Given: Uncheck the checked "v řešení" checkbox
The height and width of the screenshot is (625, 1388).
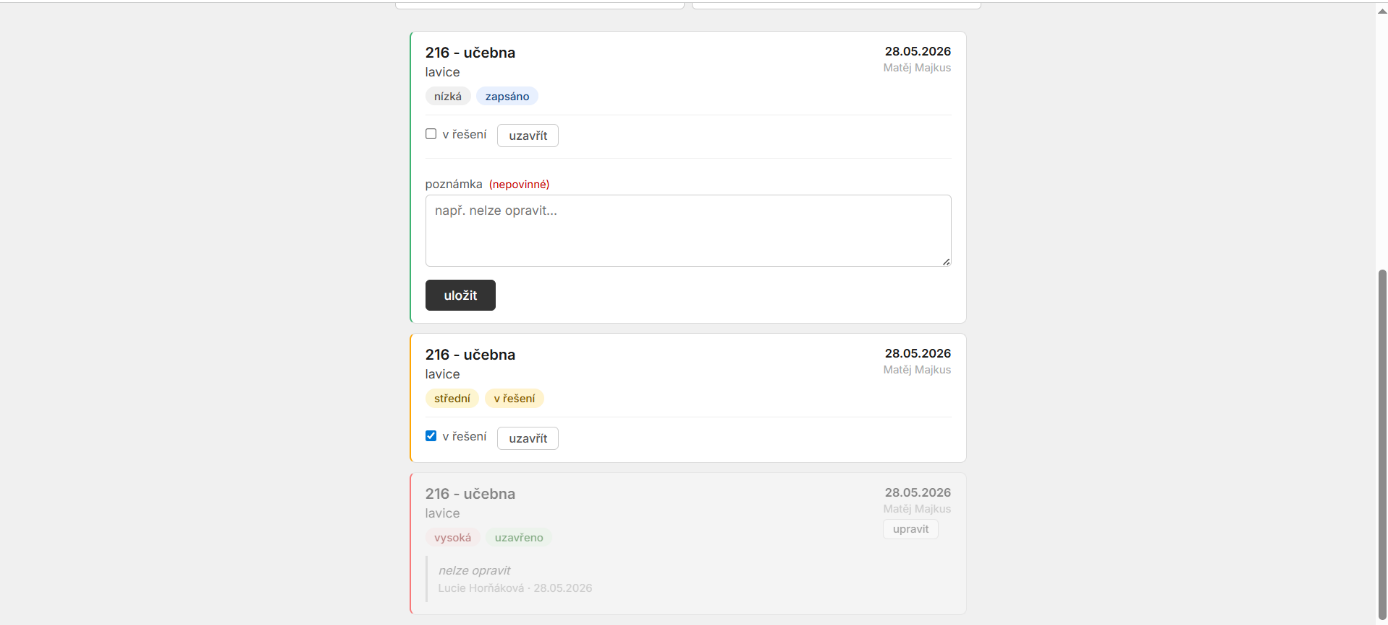Looking at the screenshot, I should (x=431, y=436).
